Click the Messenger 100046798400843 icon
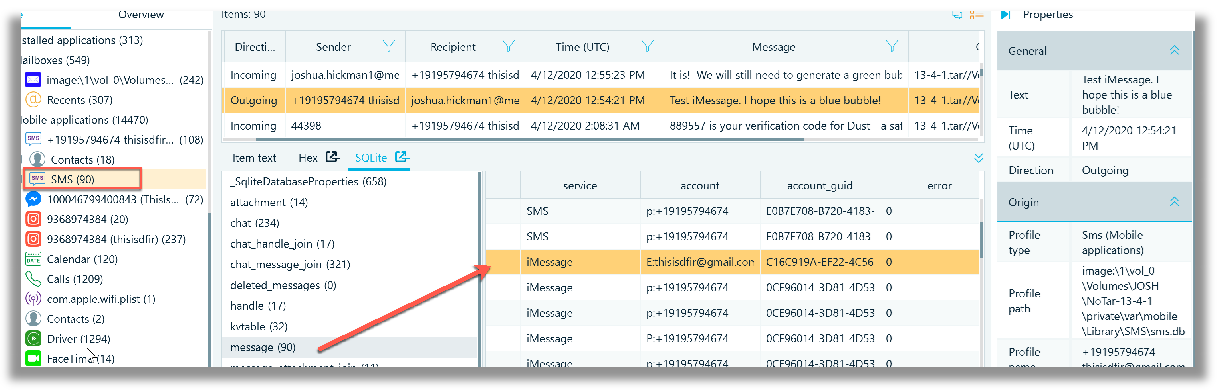Screen dimensions: 1219x392 [33, 199]
